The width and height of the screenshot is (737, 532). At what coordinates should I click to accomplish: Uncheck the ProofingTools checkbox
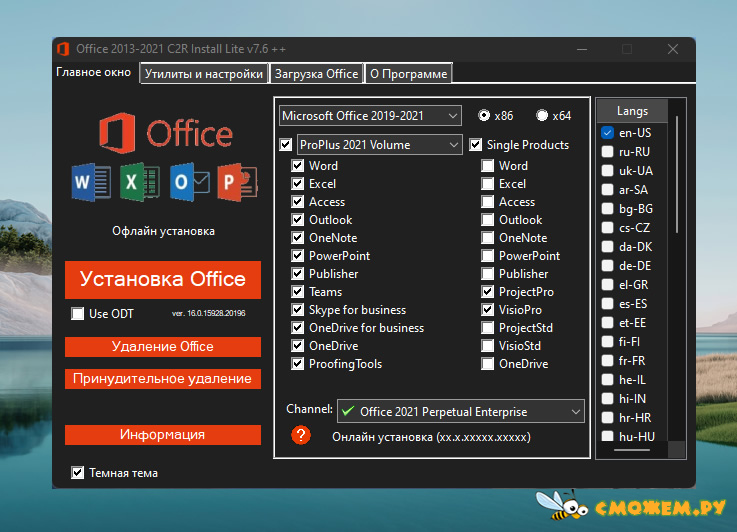(298, 364)
